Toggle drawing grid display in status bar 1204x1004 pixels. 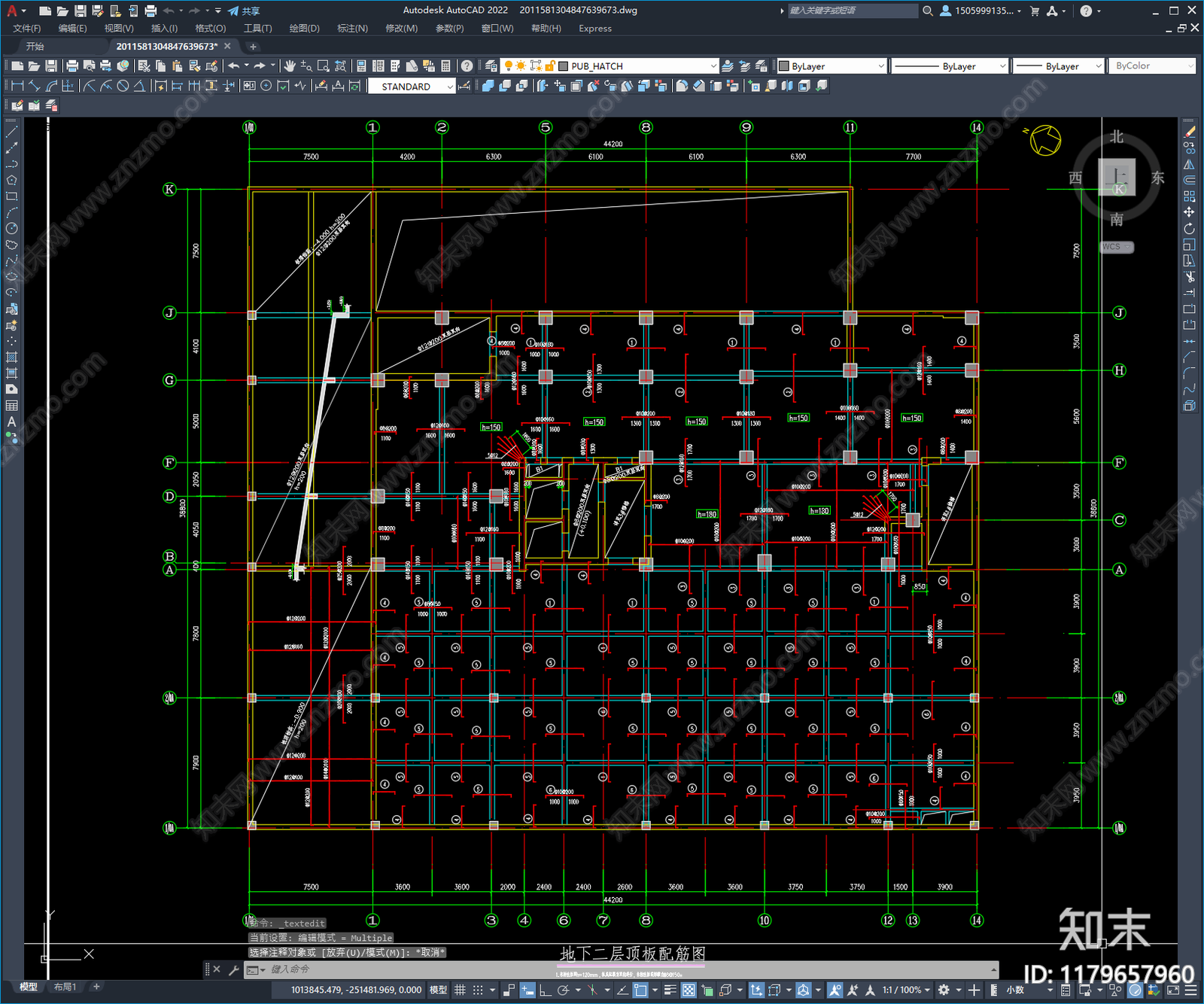(460, 990)
